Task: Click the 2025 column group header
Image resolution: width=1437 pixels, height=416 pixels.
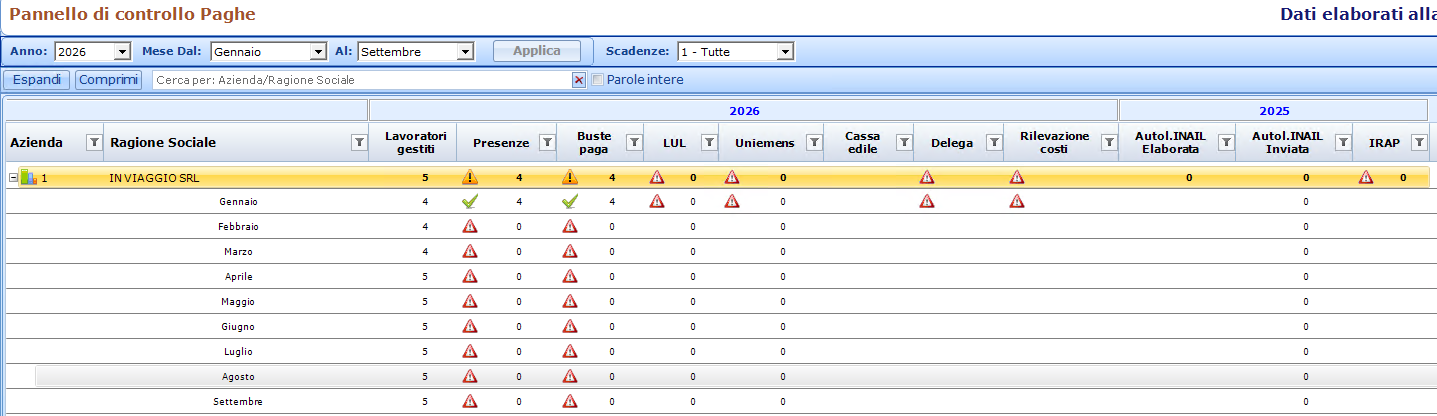Action: coord(1274,111)
